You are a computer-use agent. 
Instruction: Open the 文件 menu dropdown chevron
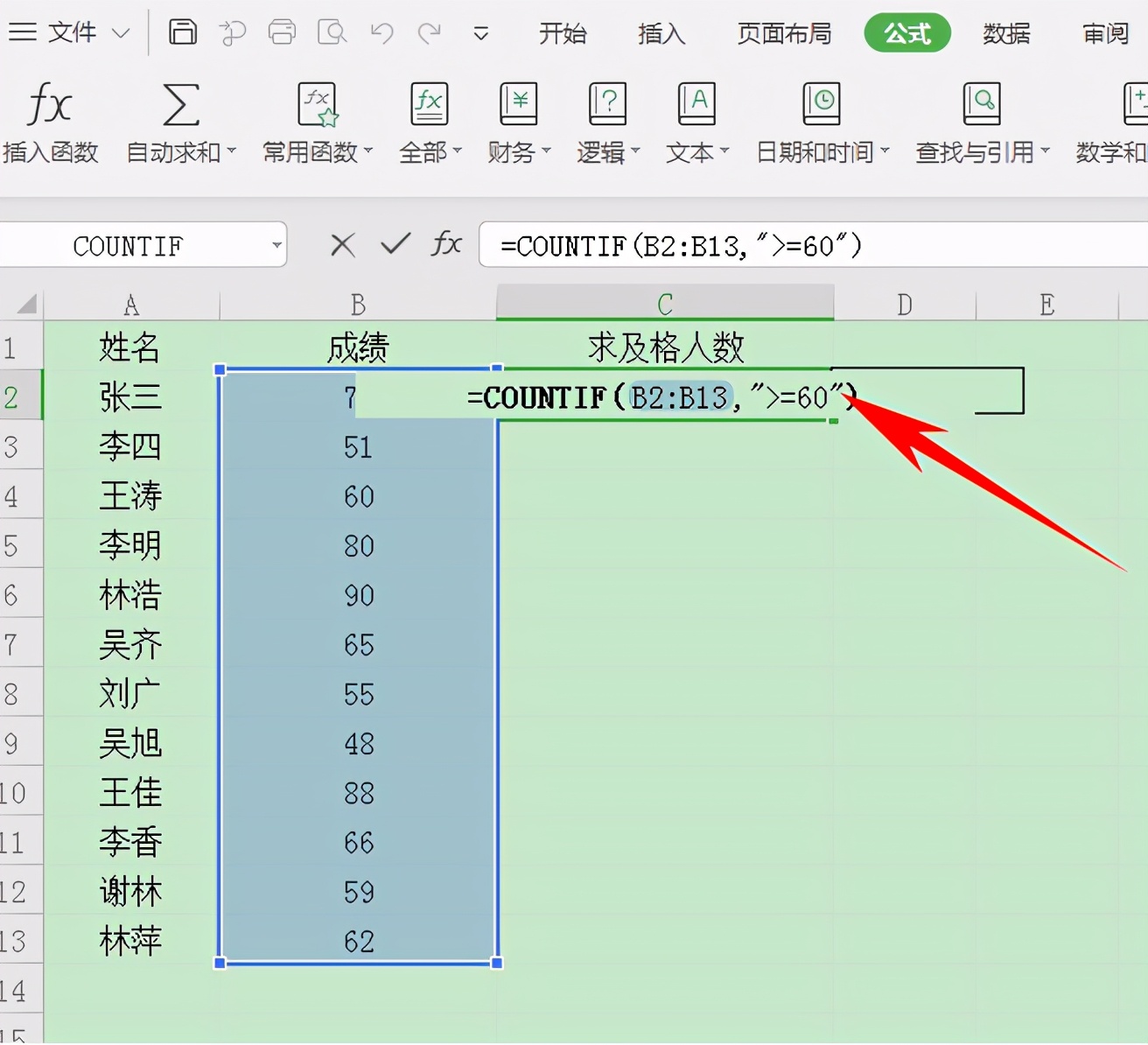click(x=121, y=34)
